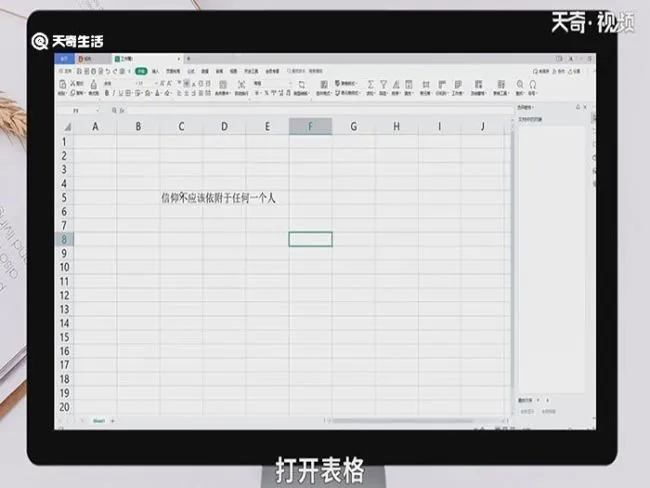
Task: Toggle Bold formatting
Action: [107, 93]
